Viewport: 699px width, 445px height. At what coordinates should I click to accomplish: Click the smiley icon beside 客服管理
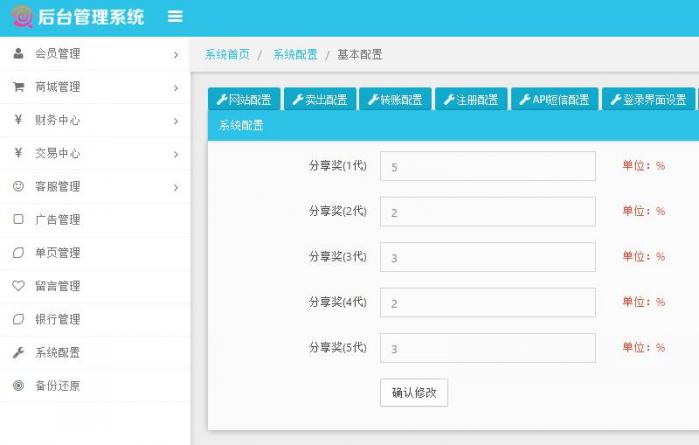pos(18,187)
